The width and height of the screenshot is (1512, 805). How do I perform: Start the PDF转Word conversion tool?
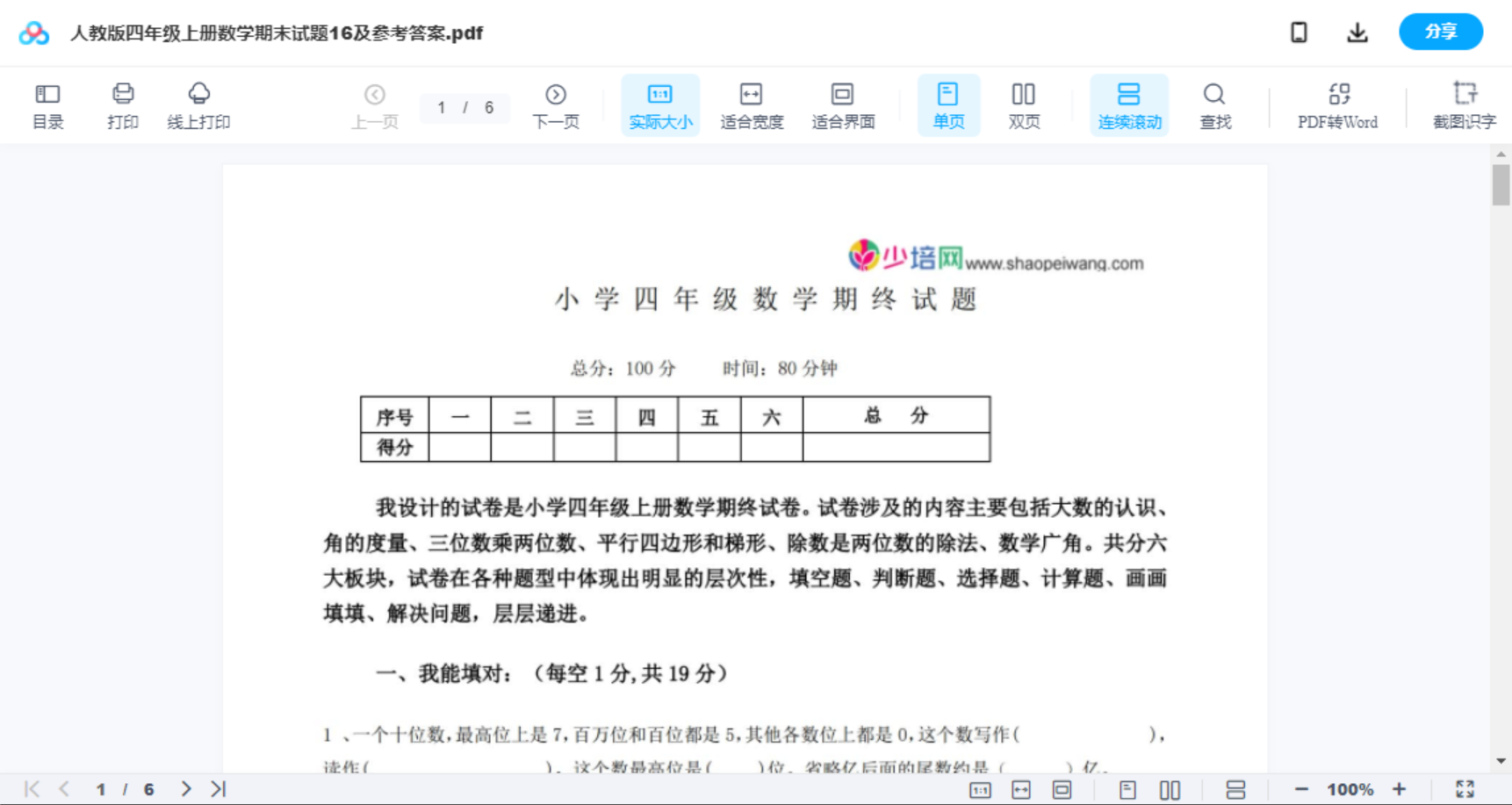click(x=1336, y=104)
